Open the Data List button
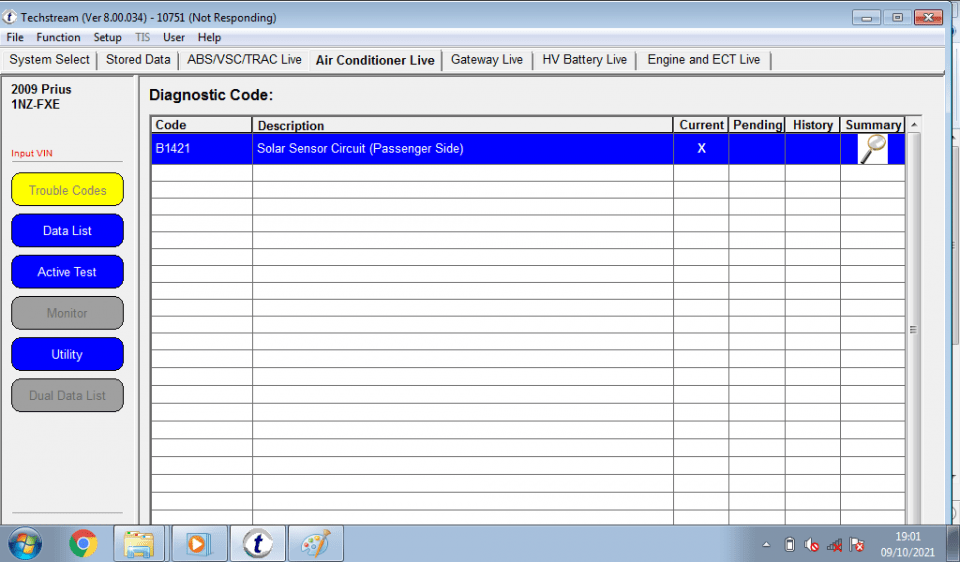 (x=67, y=231)
